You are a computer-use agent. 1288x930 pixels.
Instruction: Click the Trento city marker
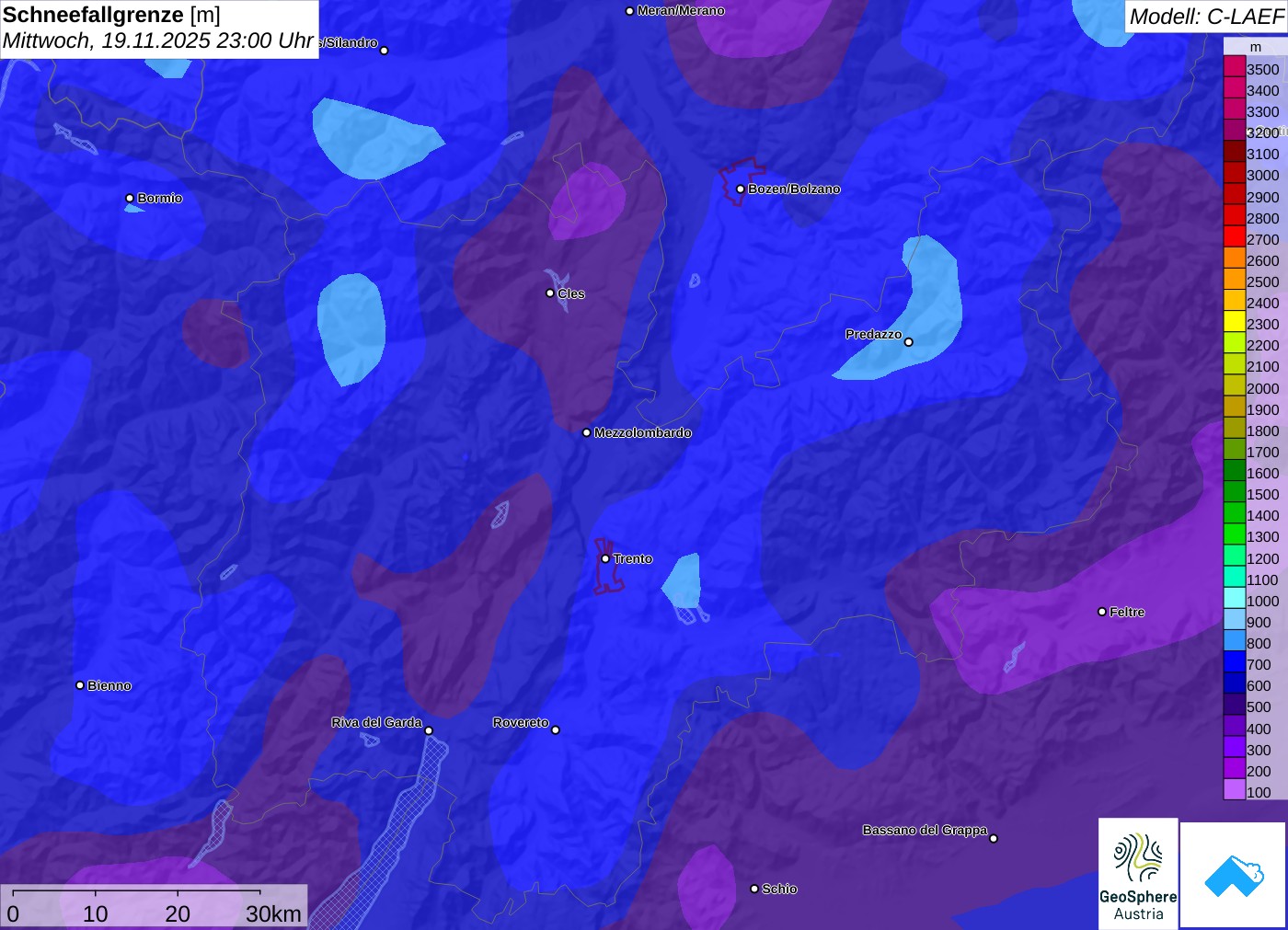click(x=605, y=558)
